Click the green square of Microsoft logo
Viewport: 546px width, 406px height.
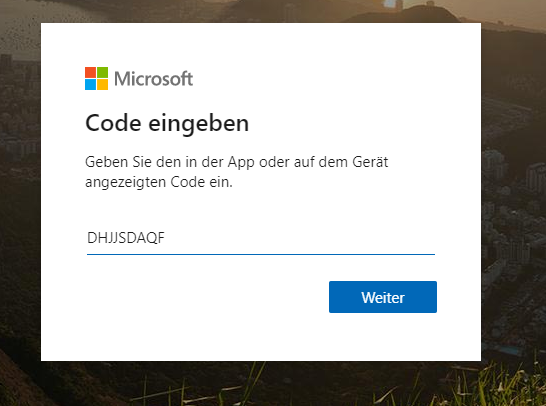[x=102, y=72]
